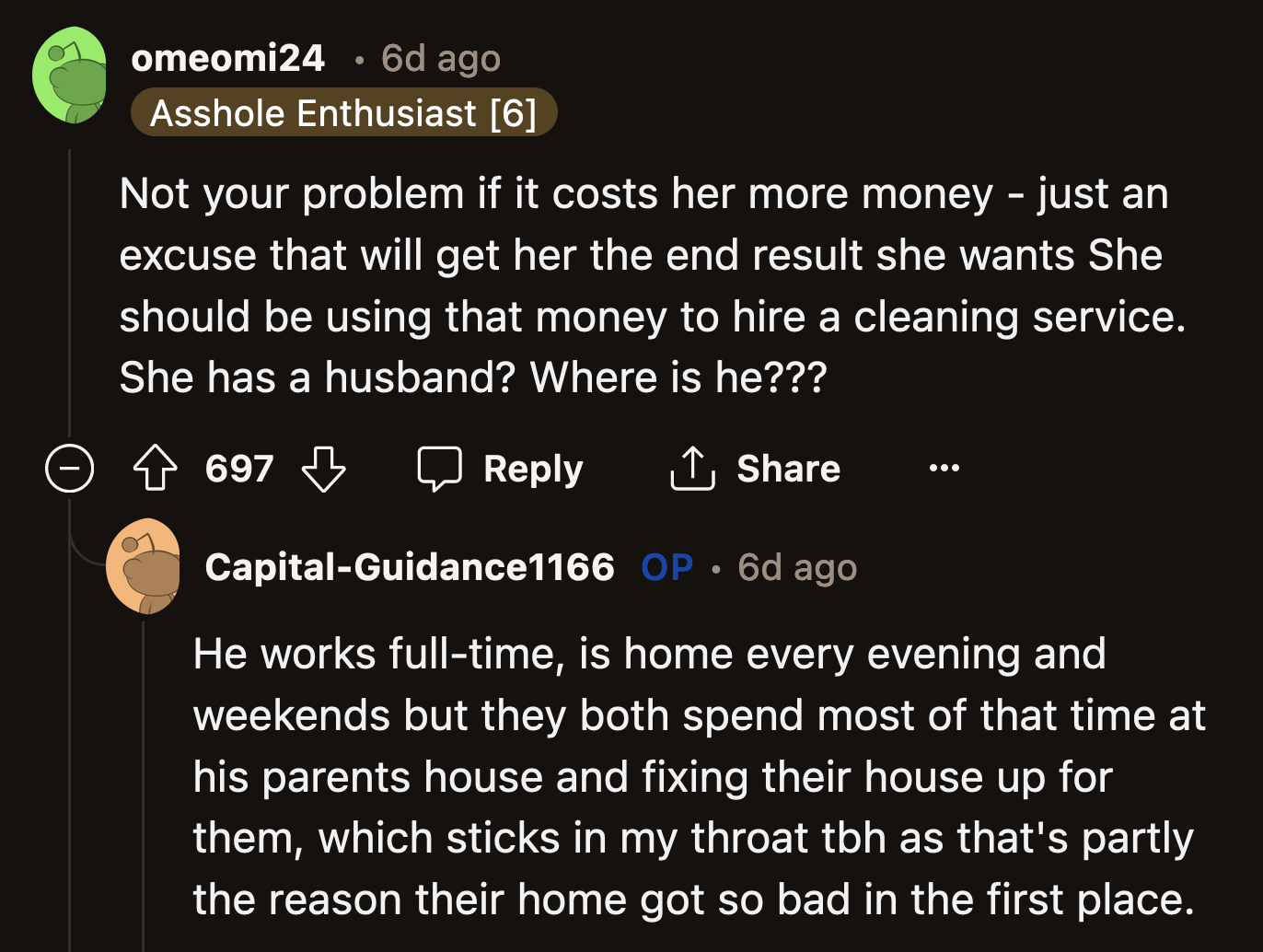Image resolution: width=1263 pixels, height=952 pixels.
Task: Click the Asshole Enthusiast [6] flair badge
Action: click(345, 112)
